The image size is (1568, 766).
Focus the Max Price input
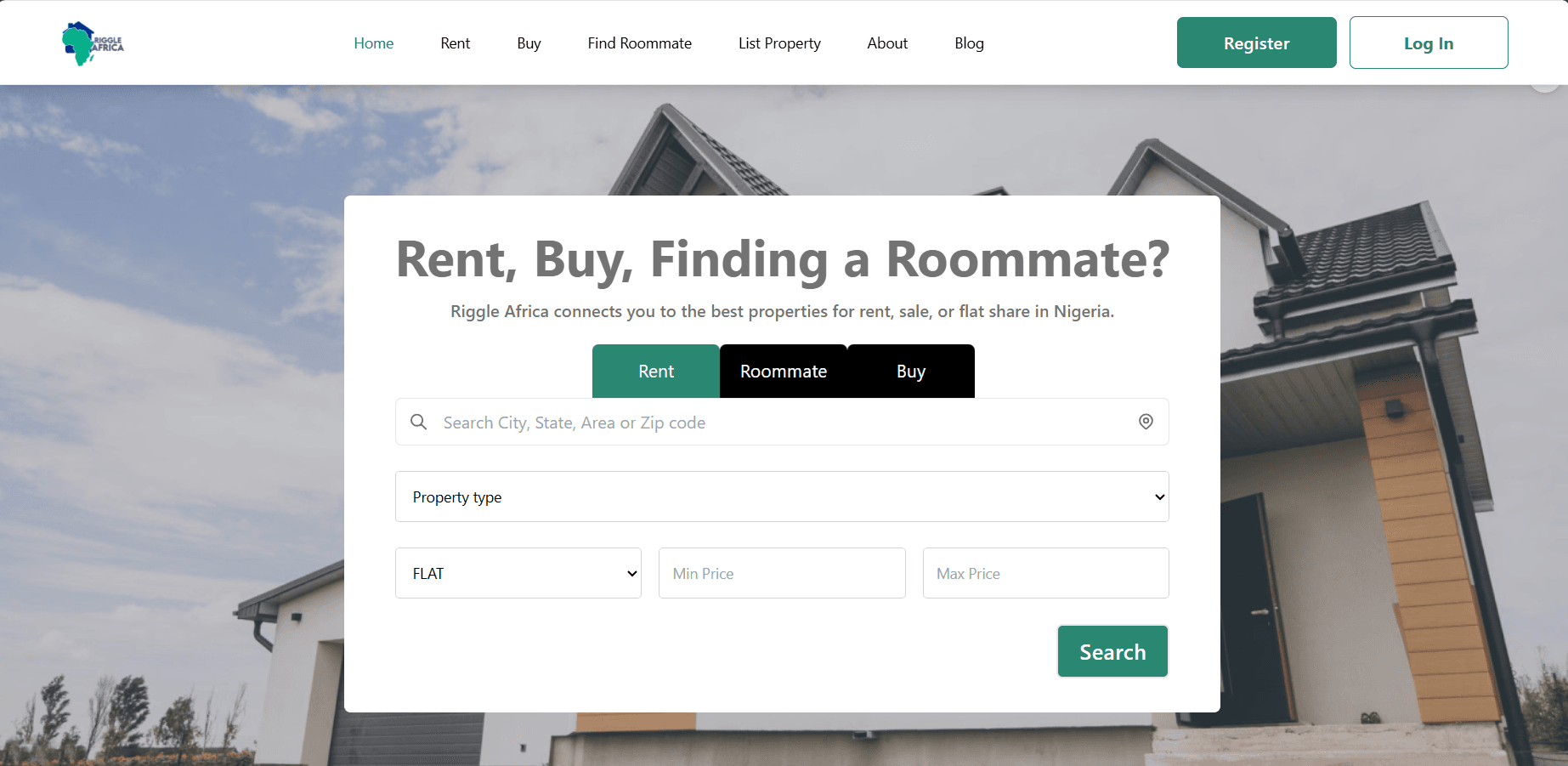(x=1046, y=573)
